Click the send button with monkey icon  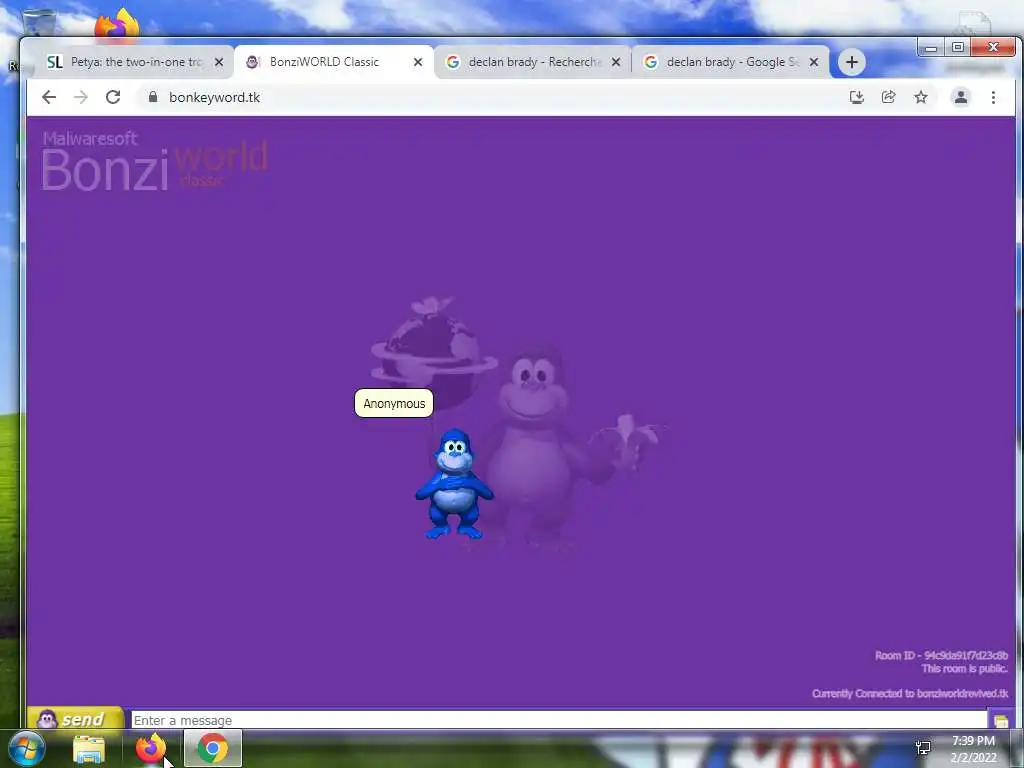click(x=75, y=719)
